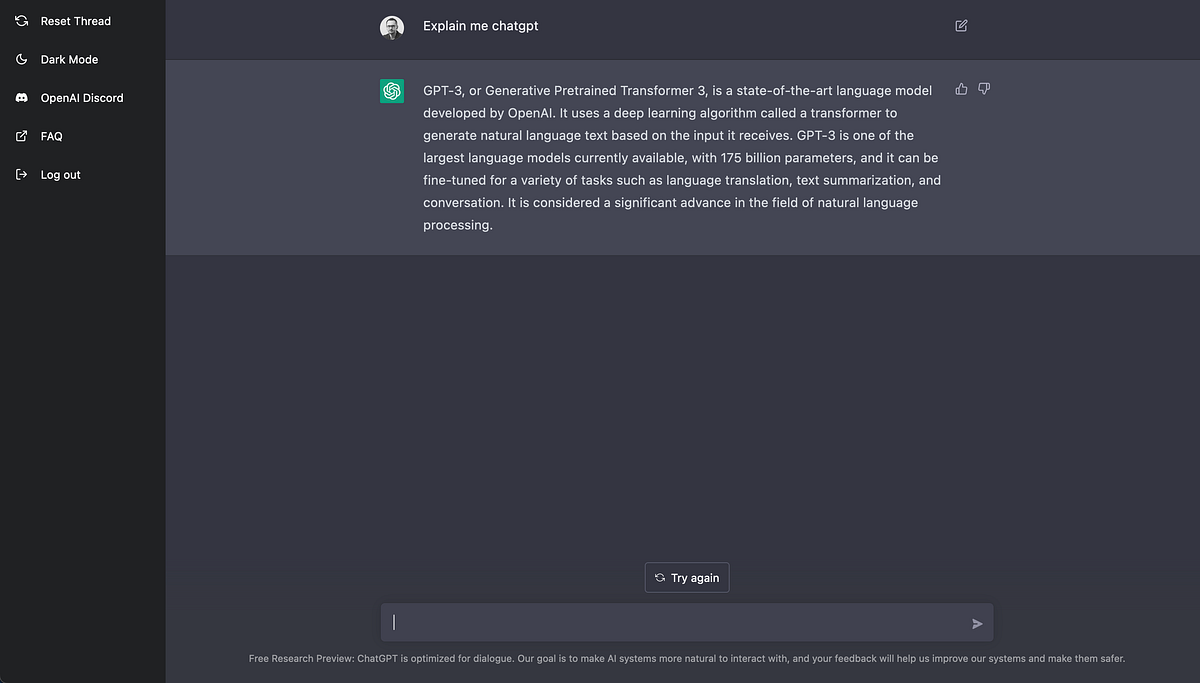Select the Reset Thread label in the sidebar
1200x683 pixels.
click(x=76, y=21)
